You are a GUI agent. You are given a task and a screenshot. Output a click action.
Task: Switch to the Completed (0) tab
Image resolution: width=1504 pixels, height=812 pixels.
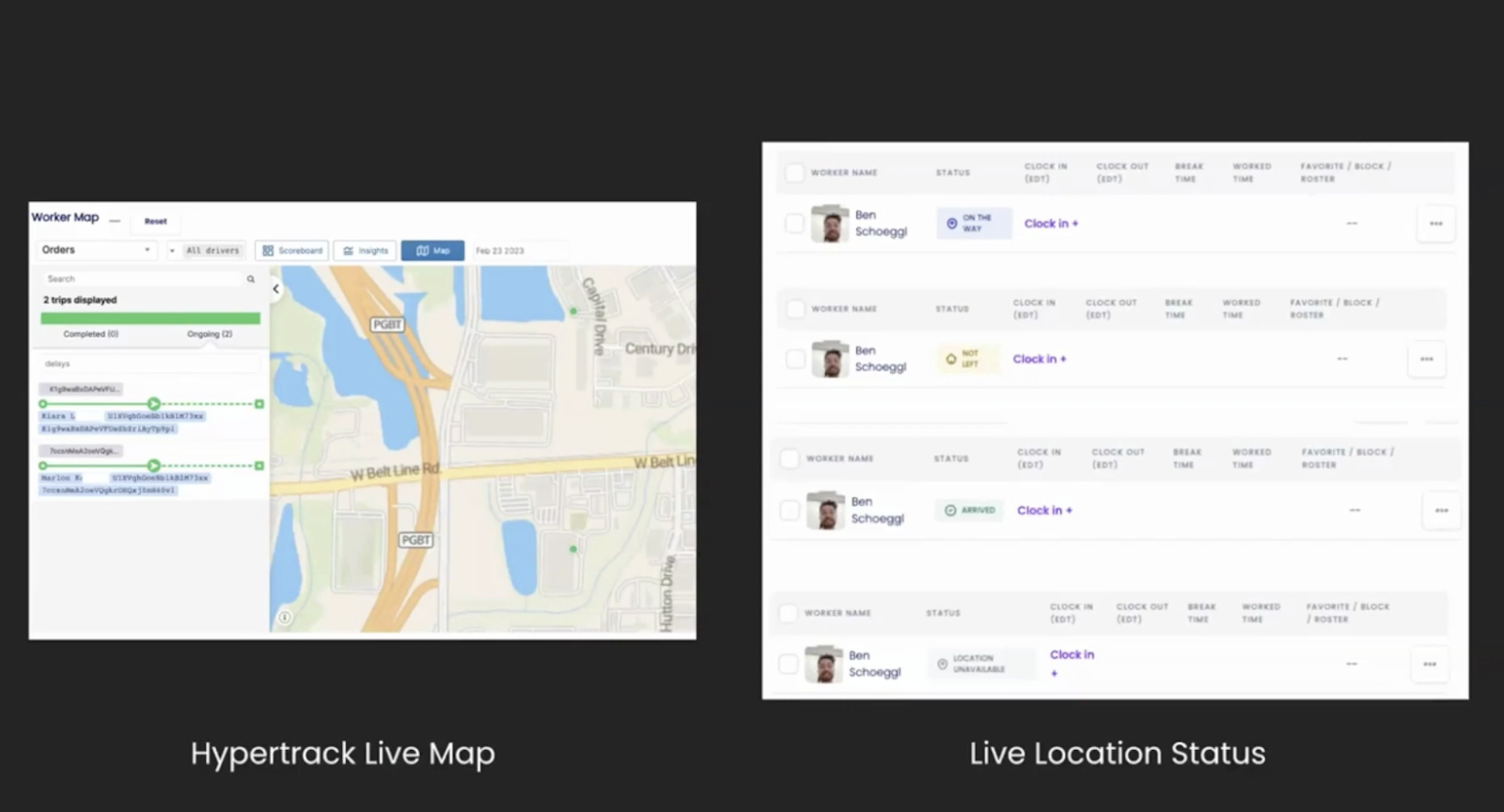point(91,334)
